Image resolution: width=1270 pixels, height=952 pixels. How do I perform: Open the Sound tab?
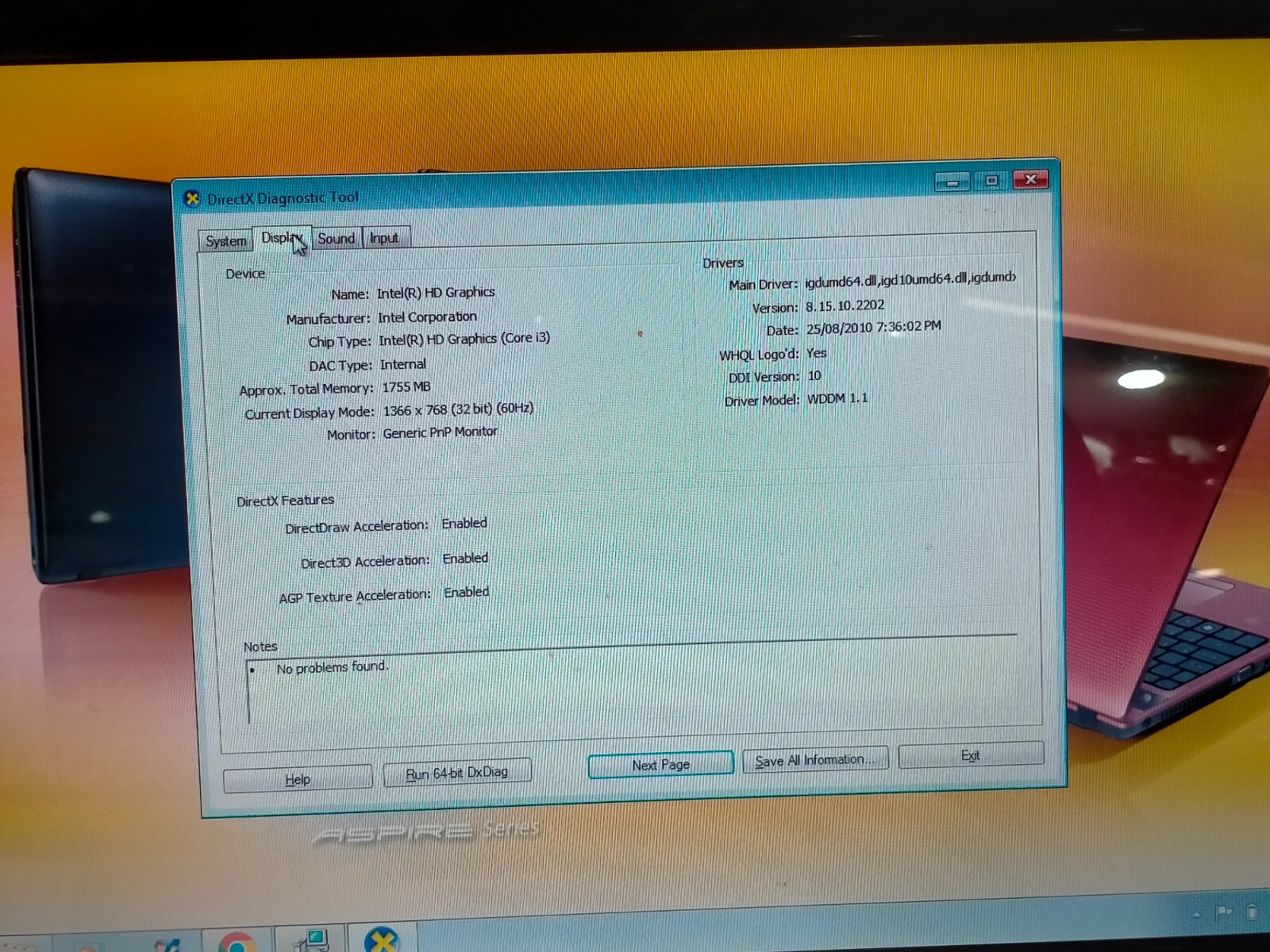[337, 238]
